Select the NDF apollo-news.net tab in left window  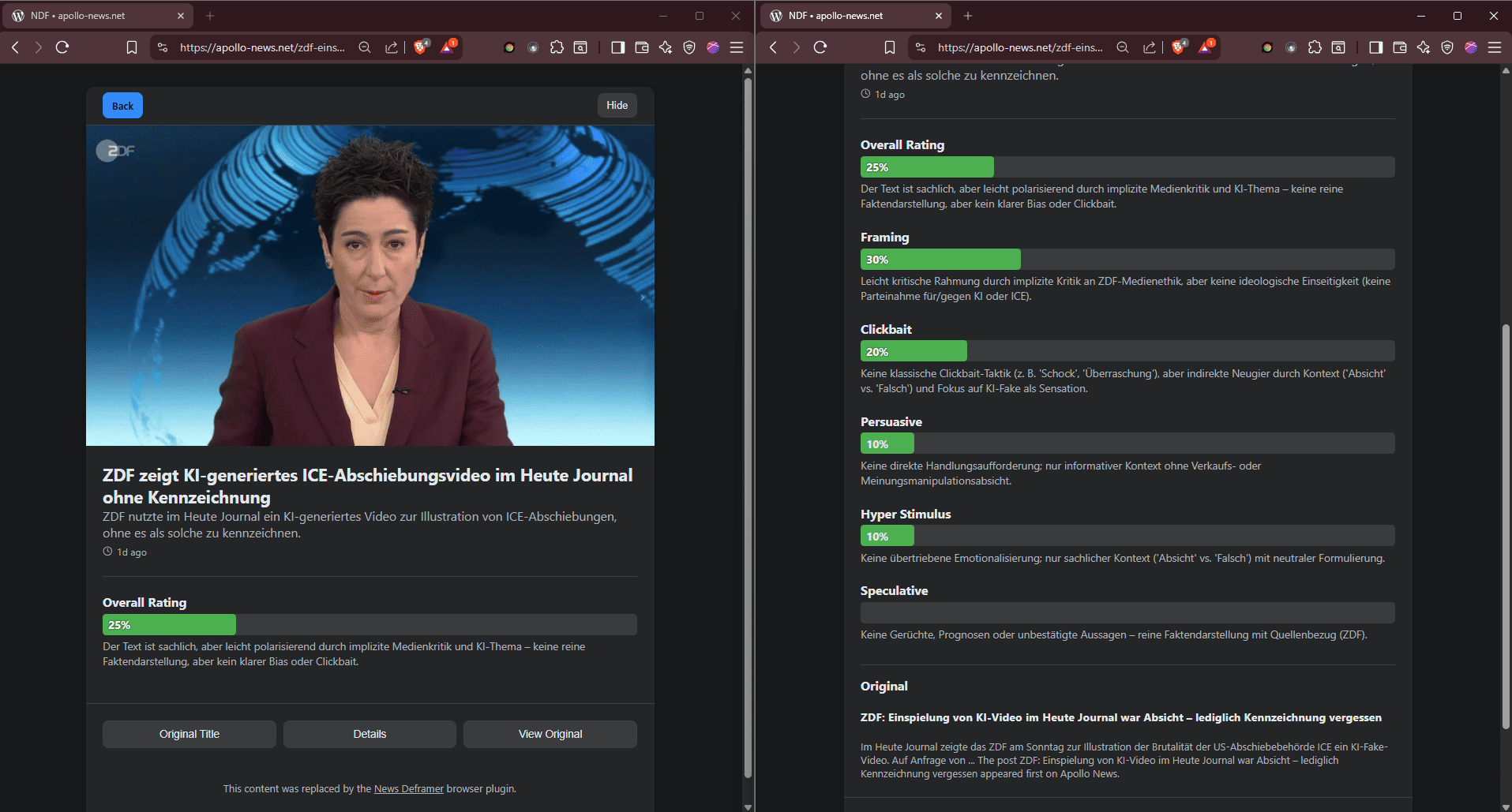coord(91,16)
